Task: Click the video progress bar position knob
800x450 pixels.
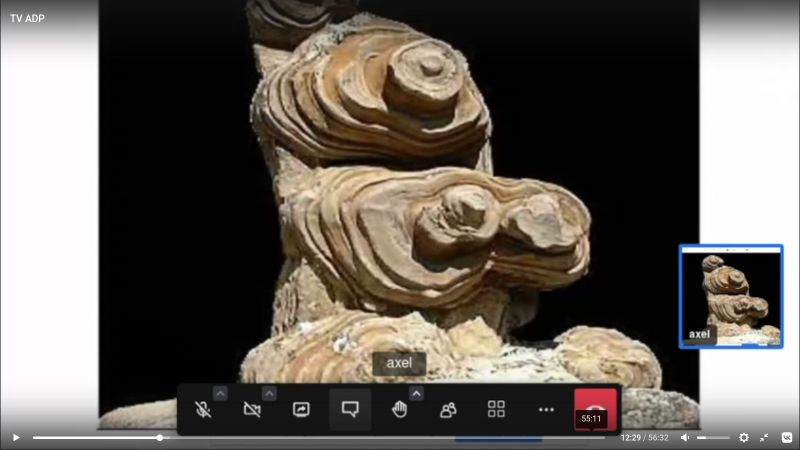Action: 160,438
